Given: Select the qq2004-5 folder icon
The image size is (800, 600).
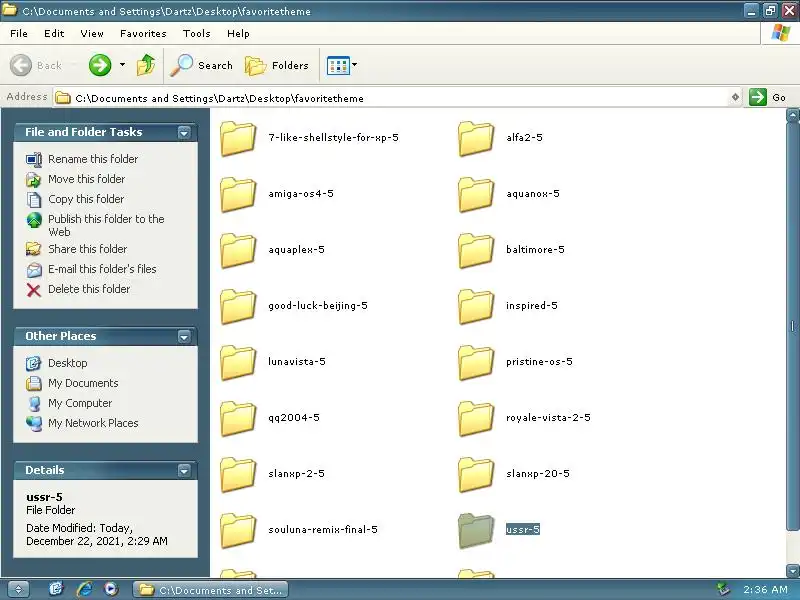Looking at the screenshot, I should pos(238,419).
